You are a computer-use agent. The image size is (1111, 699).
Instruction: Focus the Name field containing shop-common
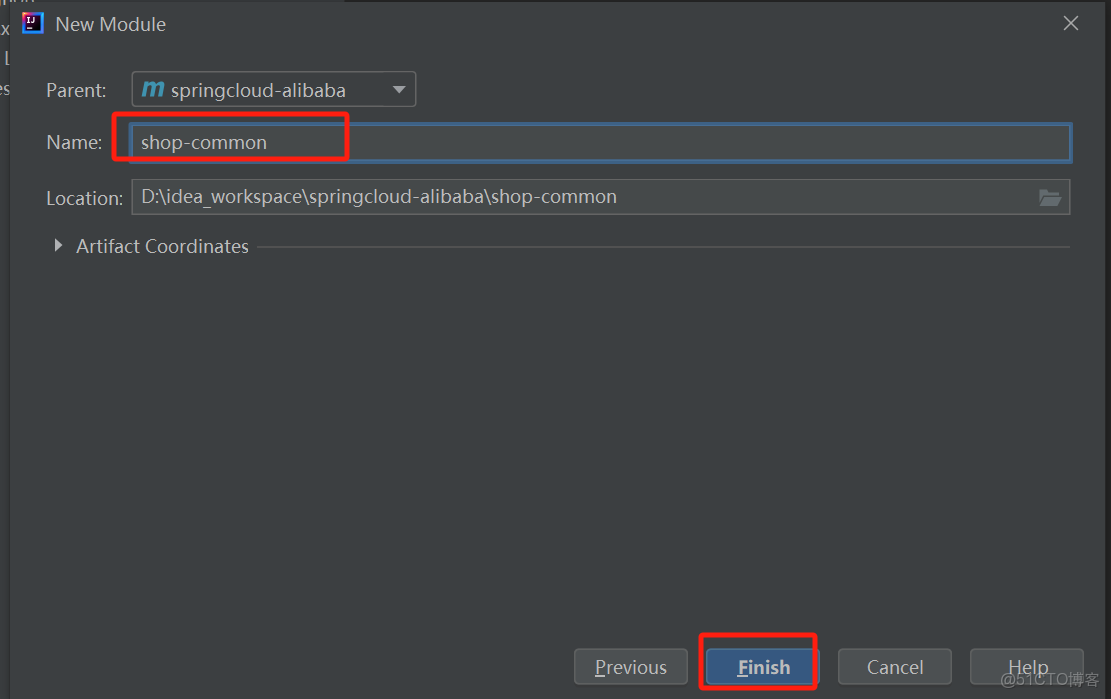click(x=600, y=142)
